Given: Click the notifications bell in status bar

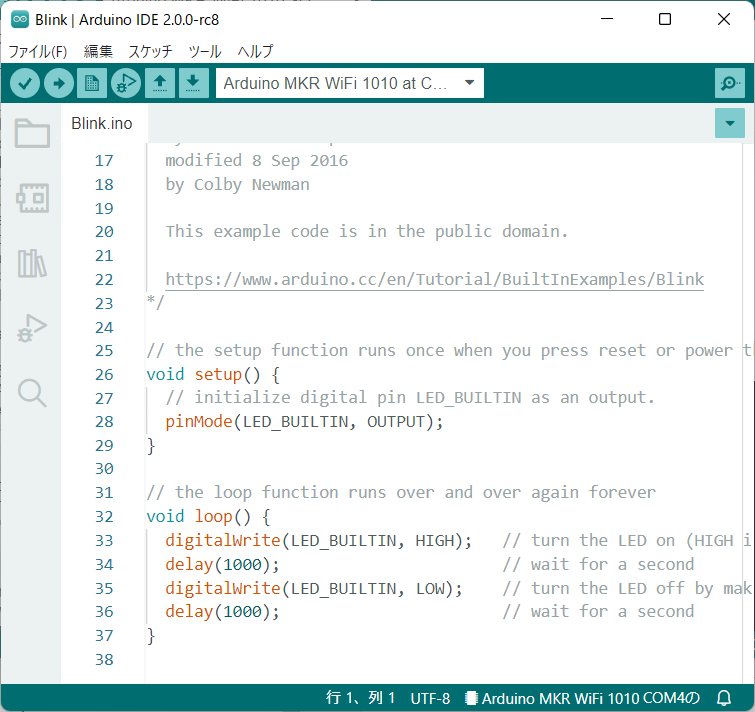Looking at the screenshot, I should [724, 699].
